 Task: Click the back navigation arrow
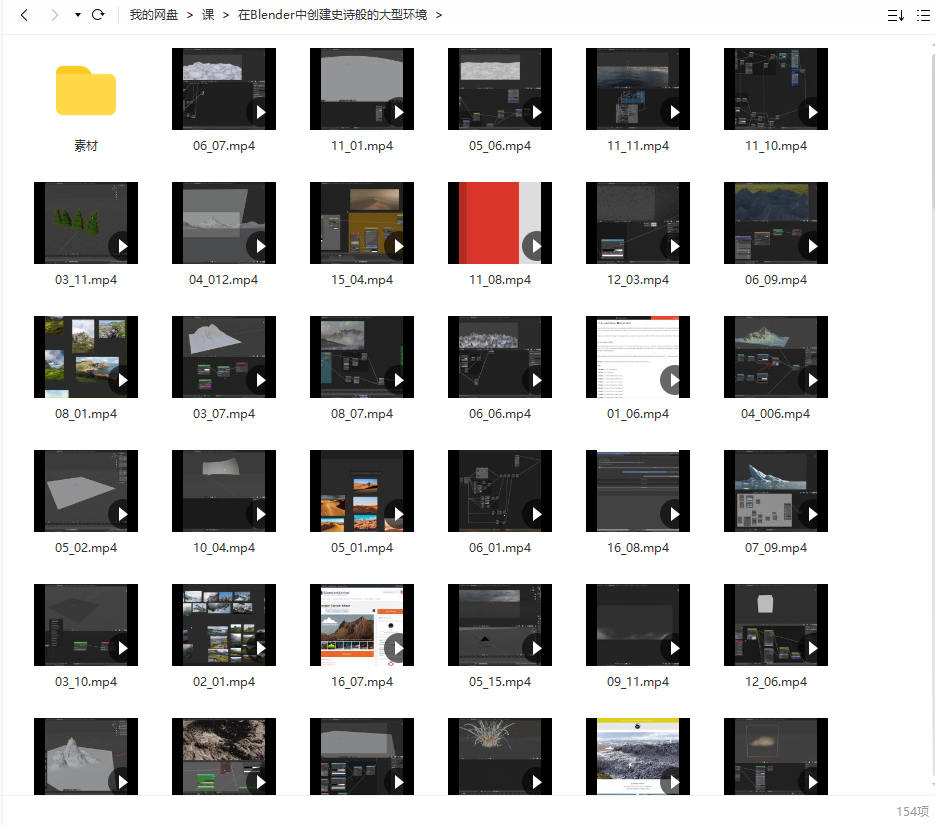(x=25, y=15)
